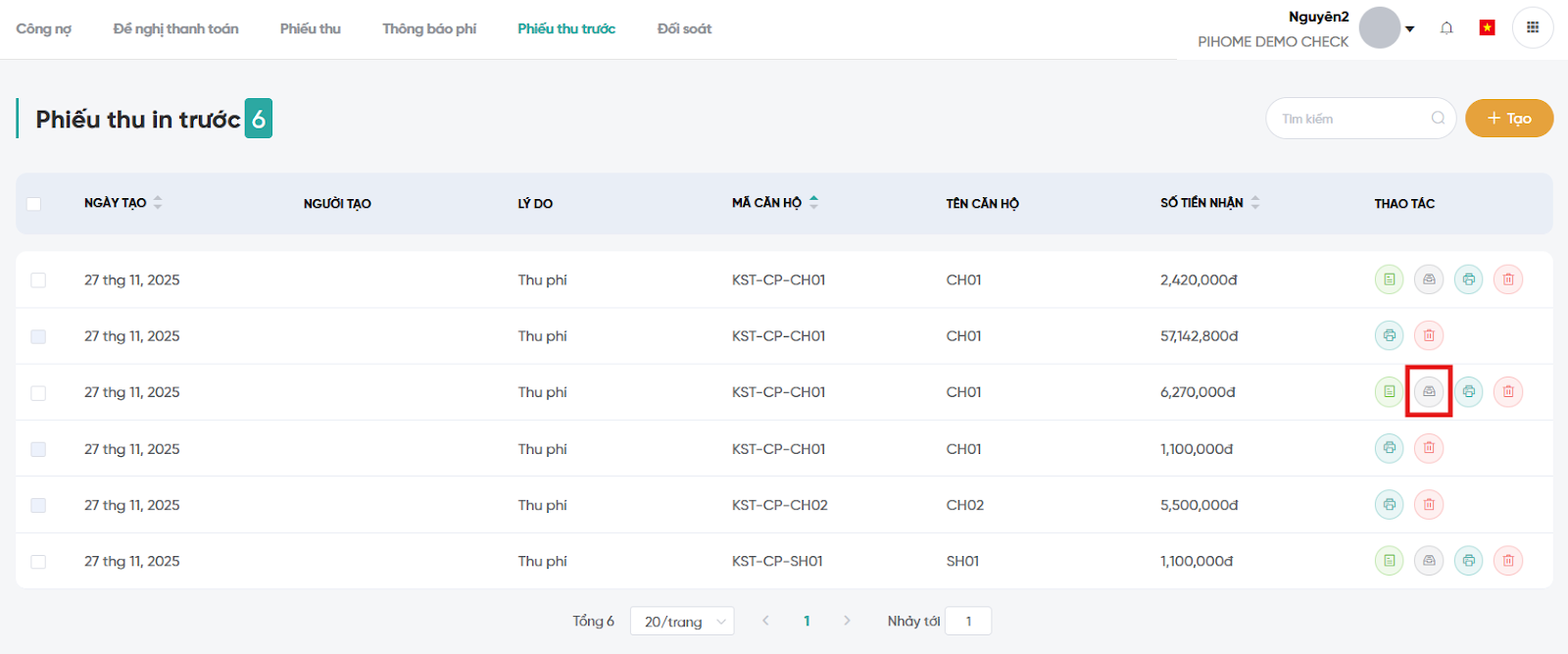Switch to the Phiếu thu tab

coord(311,29)
